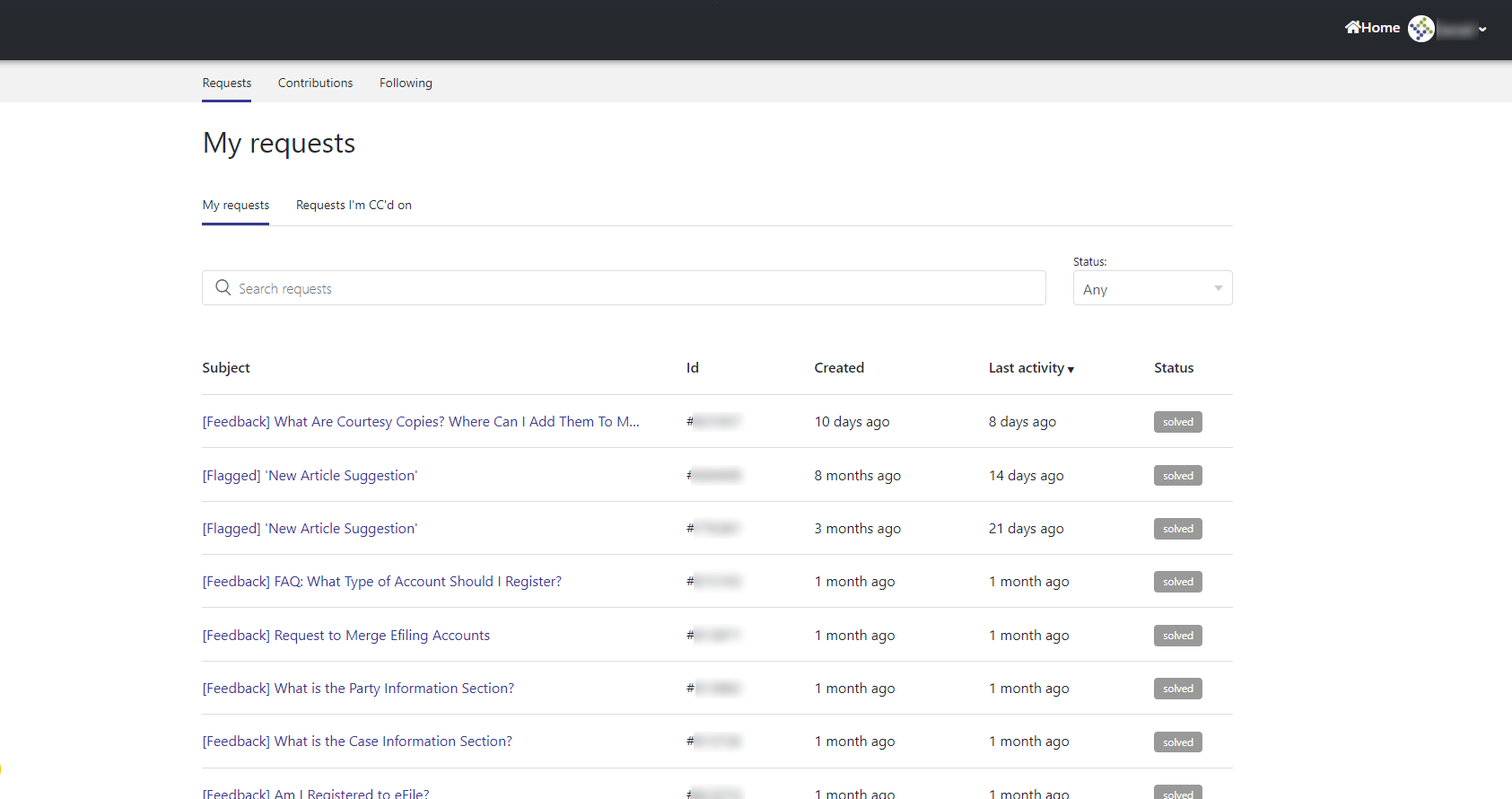The height and width of the screenshot is (799, 1512).
Task: Open the FAQ Account Type request
Action: click(x=381, y=582)
